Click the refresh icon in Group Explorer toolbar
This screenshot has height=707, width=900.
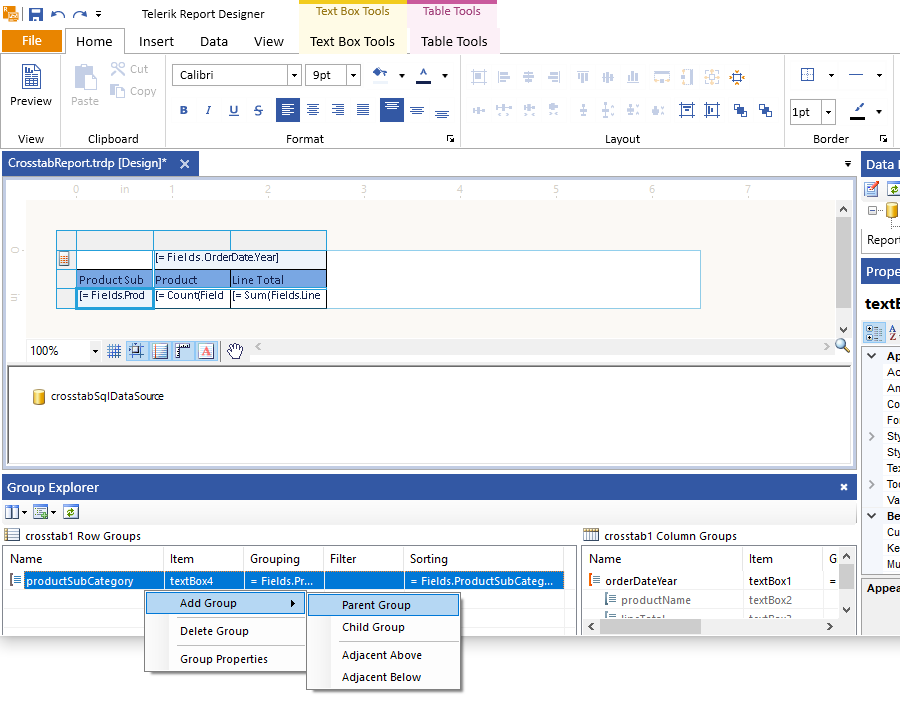coord(70,511)
